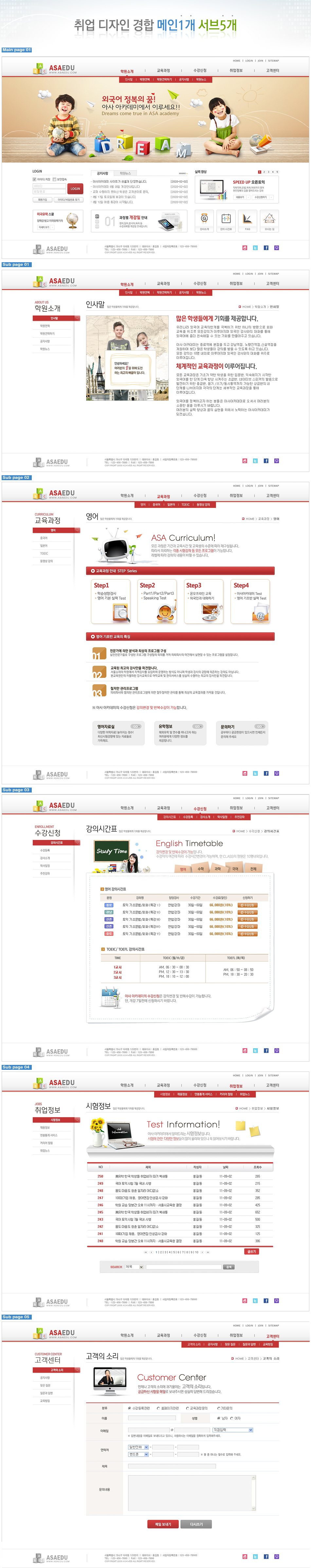Open 학사일정 in the Sub page 03 sidebar
The image size is (311, 1568).
(x=46, y=866)
